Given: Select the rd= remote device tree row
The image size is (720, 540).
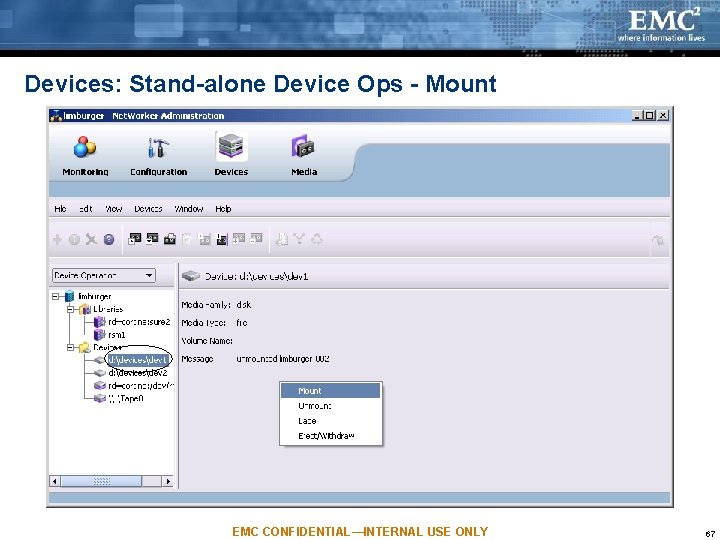Looking at the screenshot, I should coord(141,386).
